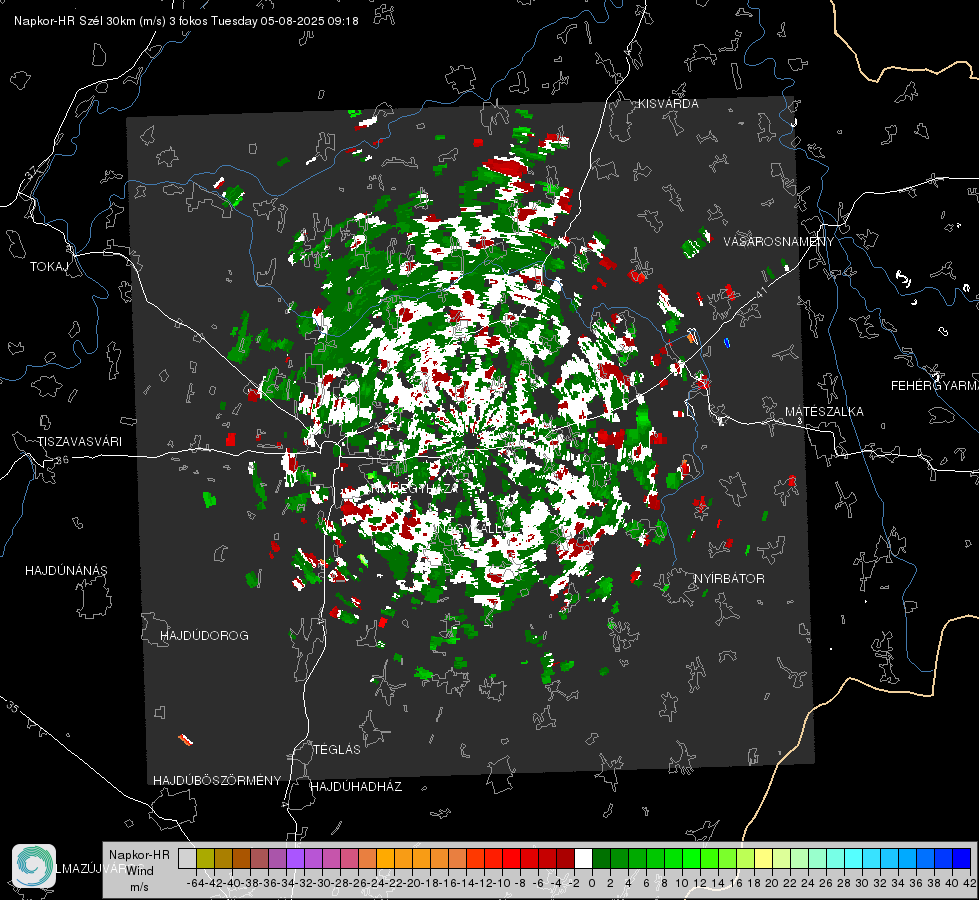Pick the olive swatch between -64 and -42
The image size is (979, 900).
205,858
